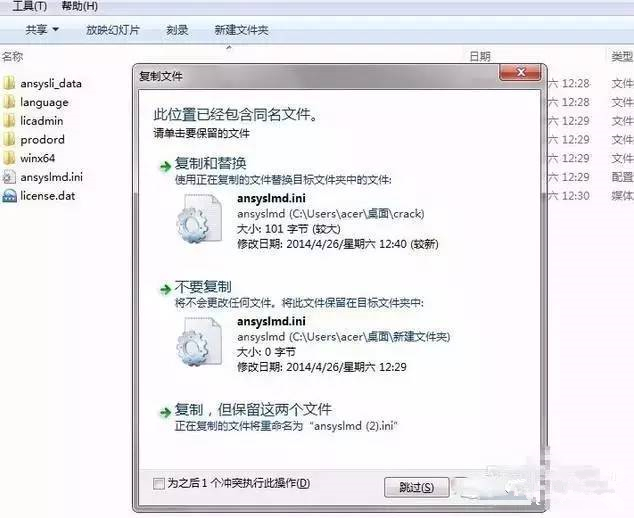Open the 共享 dropdown arrow
The height and width of the screenshot is (518, 634).
click(x=56, y=30)
